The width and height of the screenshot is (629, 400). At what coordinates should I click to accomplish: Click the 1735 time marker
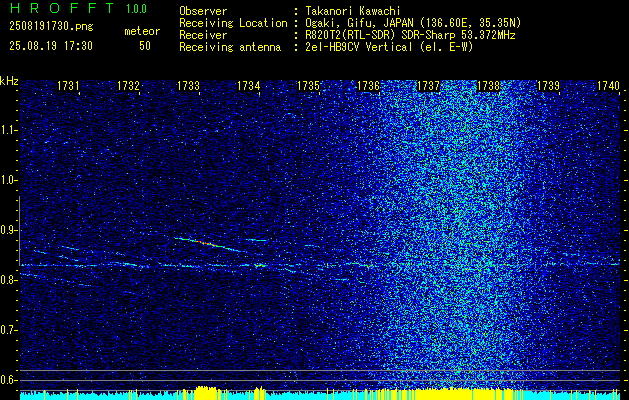pyautogui.click(x=308, y=86)
